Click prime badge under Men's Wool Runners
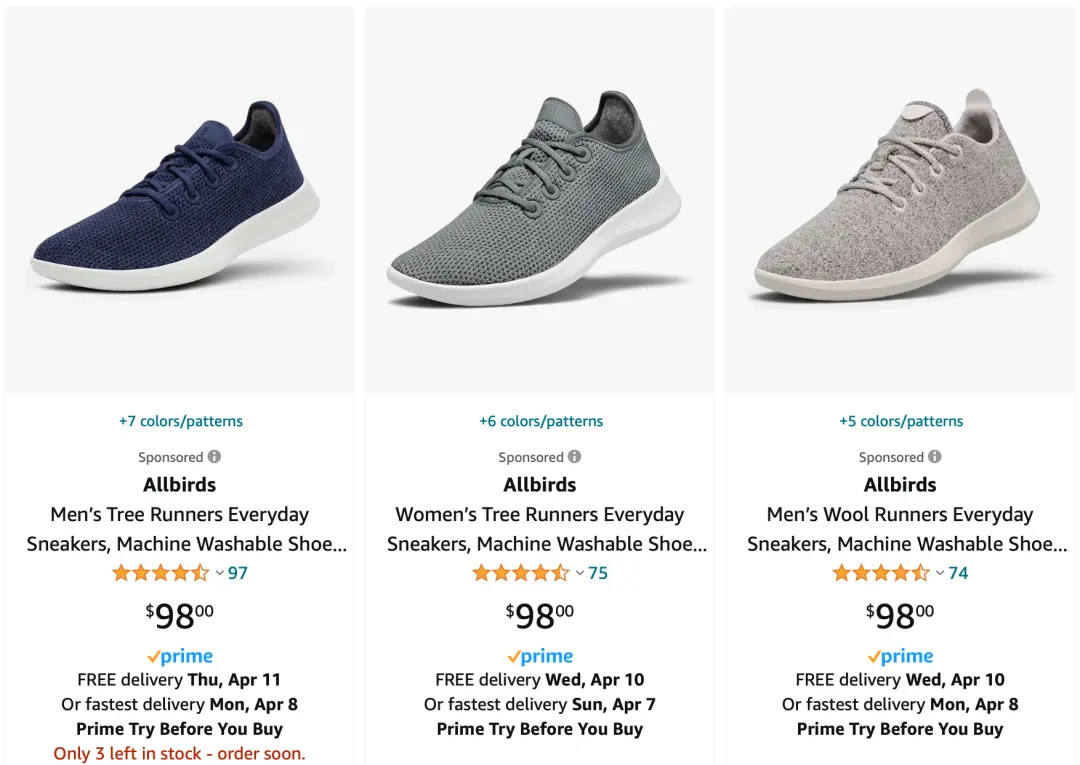1080x765 pixels. (900, 656)
